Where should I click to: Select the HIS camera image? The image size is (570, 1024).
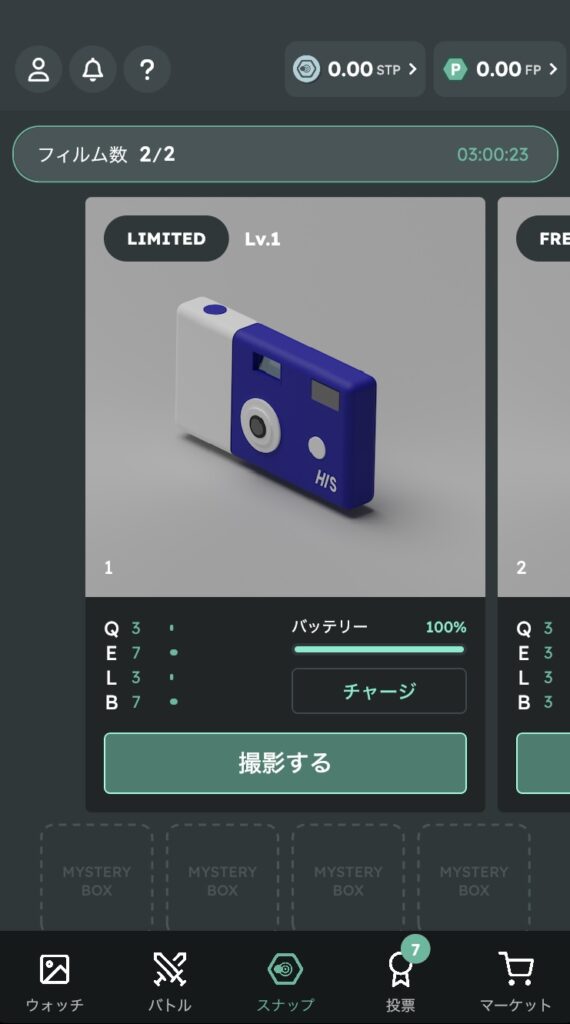[x=276, y=403]
